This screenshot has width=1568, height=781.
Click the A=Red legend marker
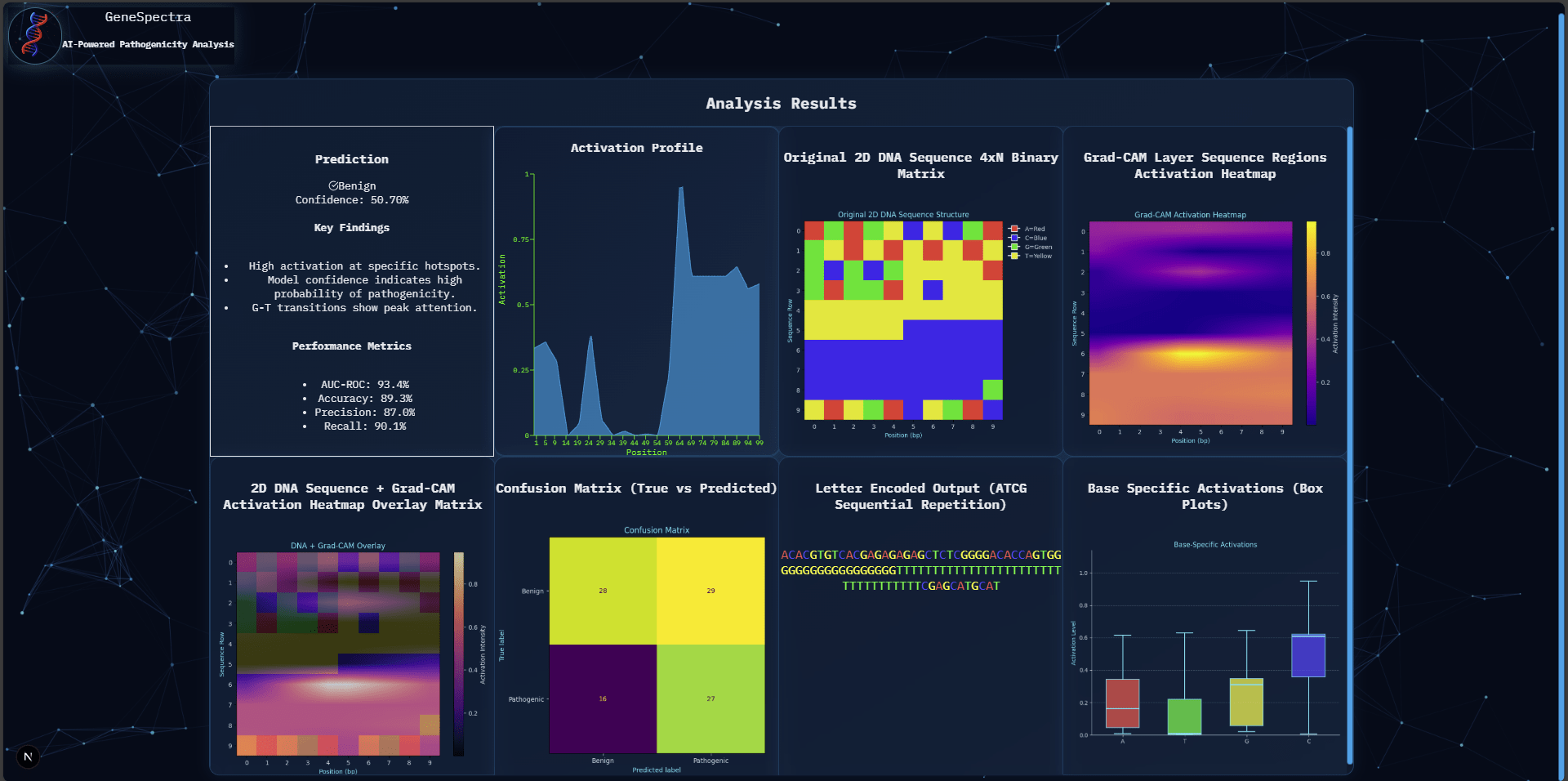click(1015, 230)
